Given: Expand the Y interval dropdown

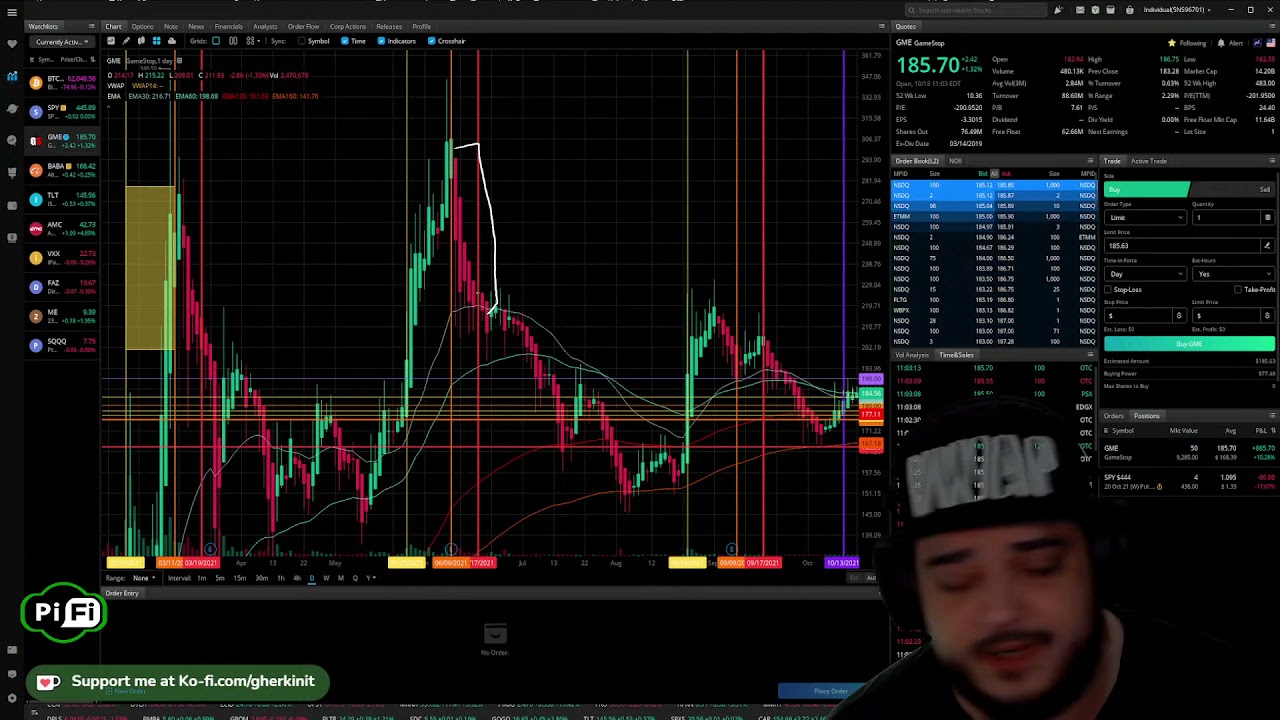Looking at the screenshot, I should click(370, 578).
